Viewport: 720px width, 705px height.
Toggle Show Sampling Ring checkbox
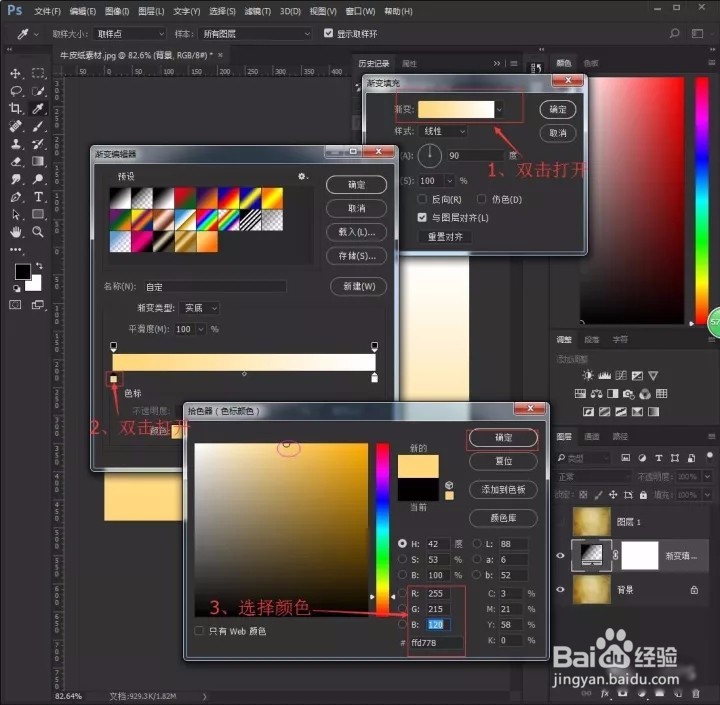(328, 33)
